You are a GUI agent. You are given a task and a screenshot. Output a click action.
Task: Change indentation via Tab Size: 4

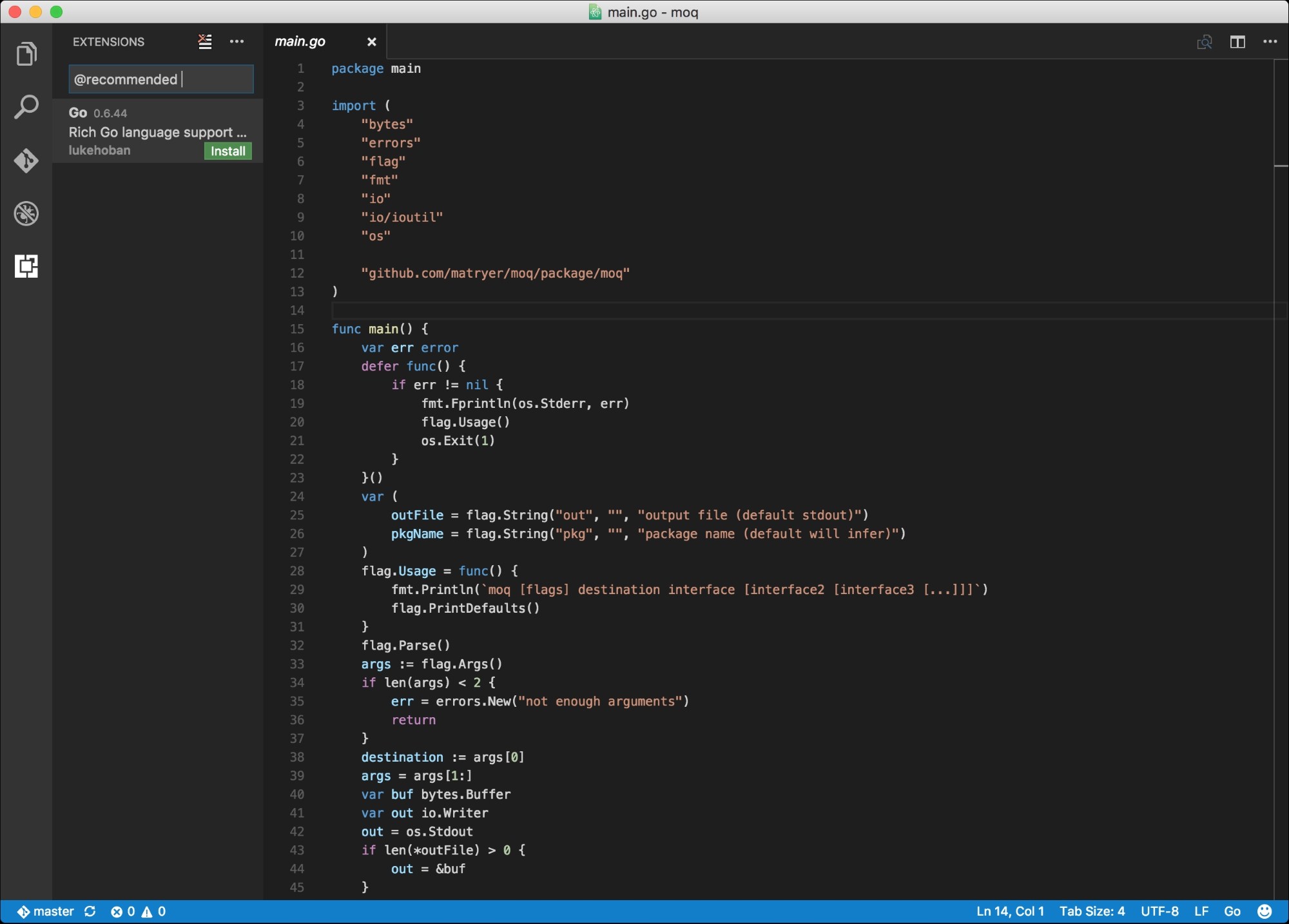coord(1092,911)
